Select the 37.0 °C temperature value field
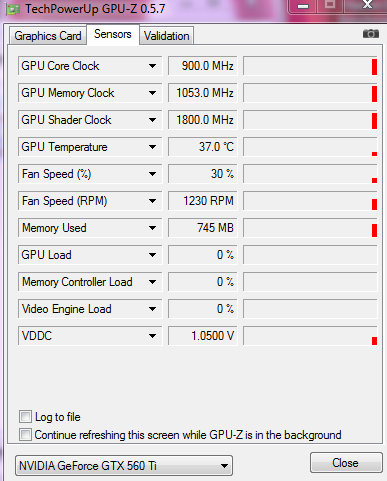The height and width of the screenshot is (481, 387). click(203, 147)
